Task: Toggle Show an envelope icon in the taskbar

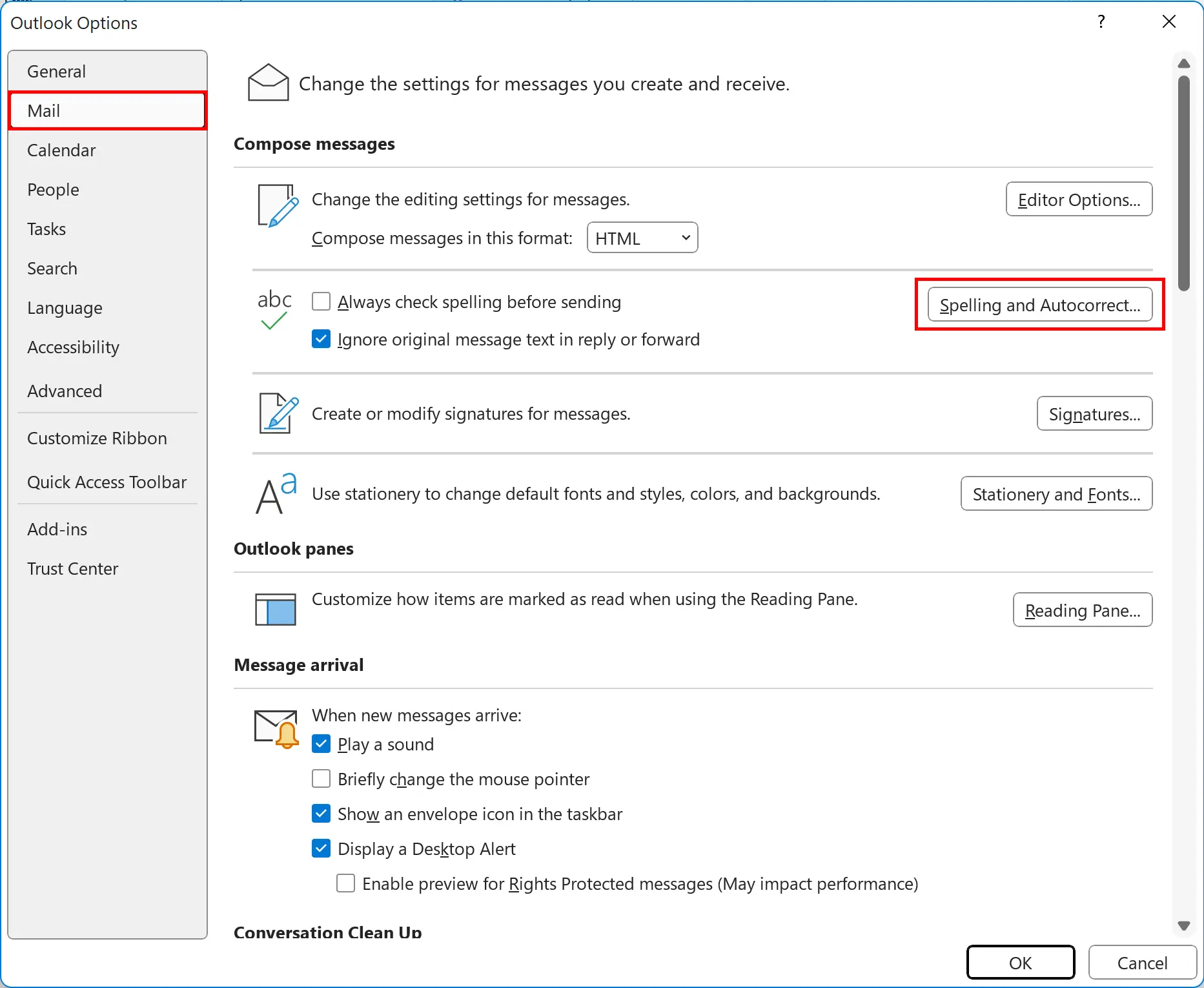Action: point(321,814)
